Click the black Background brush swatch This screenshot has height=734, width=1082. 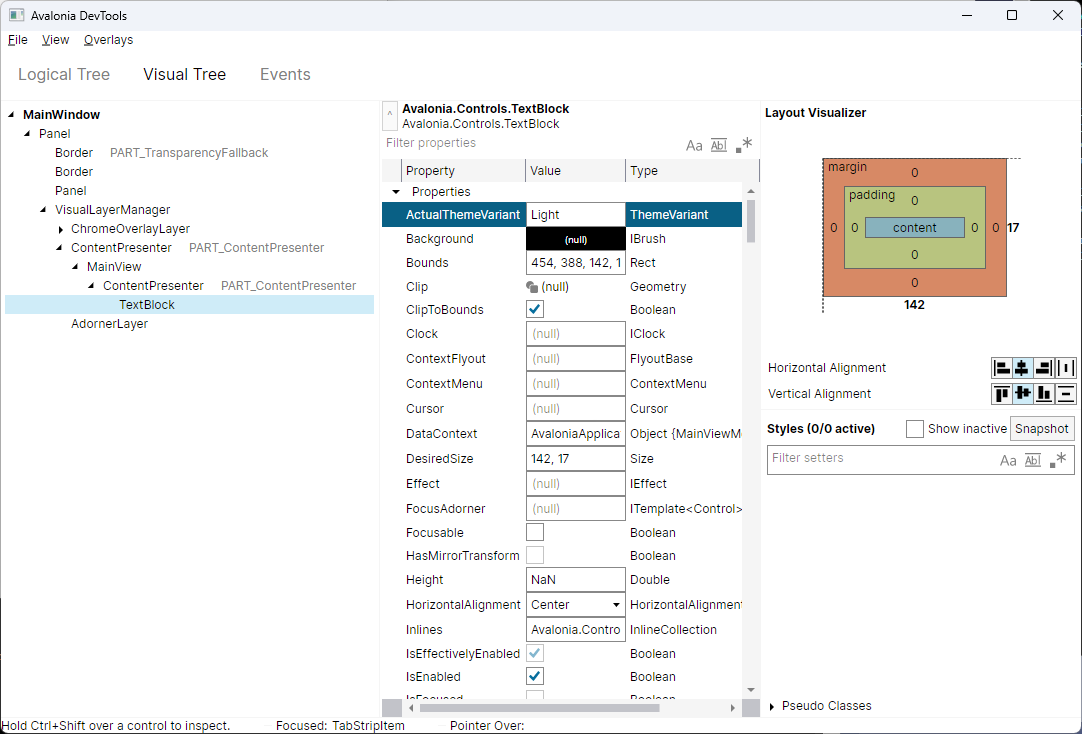point(576,239)
